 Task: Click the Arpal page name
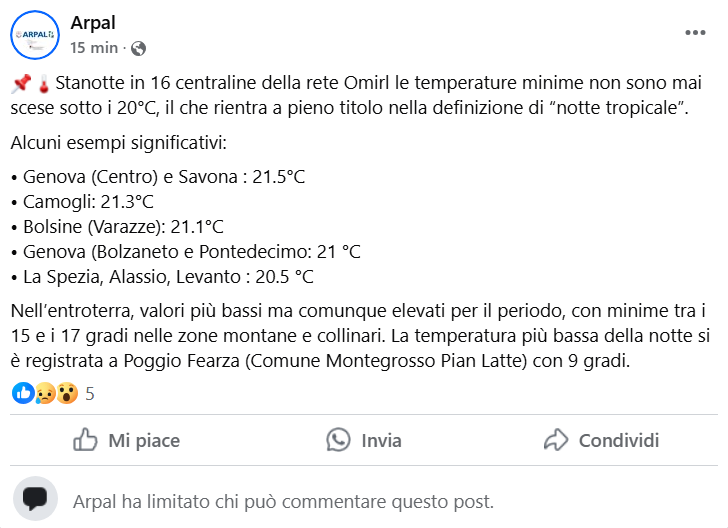point(92,23)
